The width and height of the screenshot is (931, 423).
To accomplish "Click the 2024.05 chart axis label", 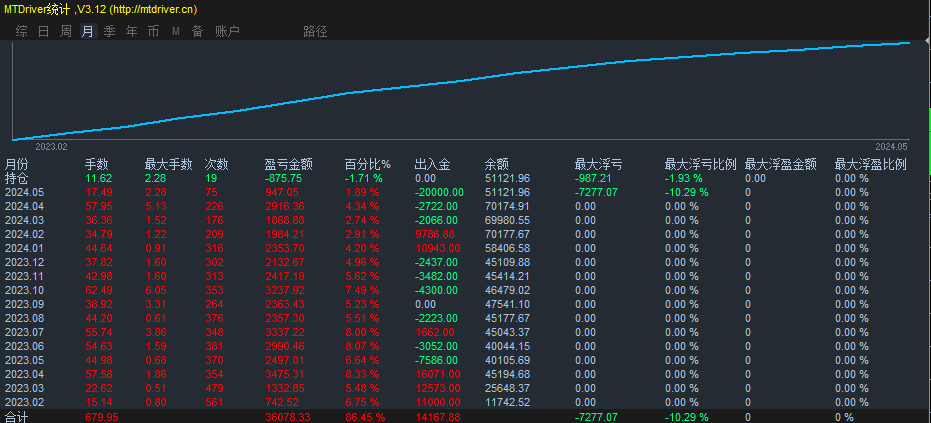I will click(891, 146).
